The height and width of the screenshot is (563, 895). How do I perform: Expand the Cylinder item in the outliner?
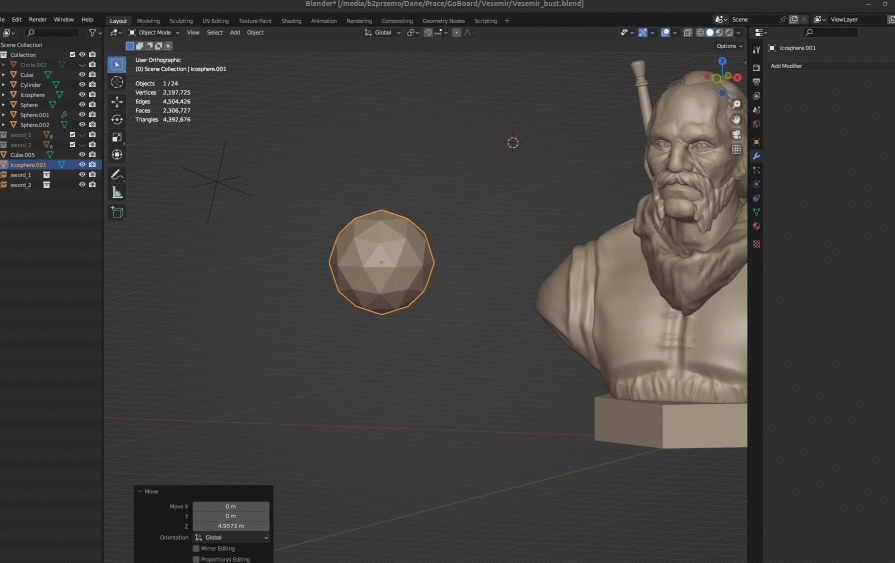[x=4, y=85]
